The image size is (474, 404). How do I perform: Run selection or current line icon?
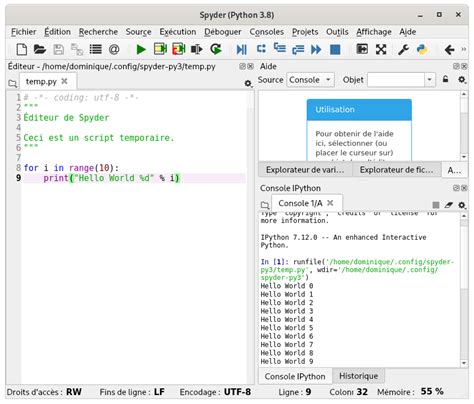tap(197, 50)
